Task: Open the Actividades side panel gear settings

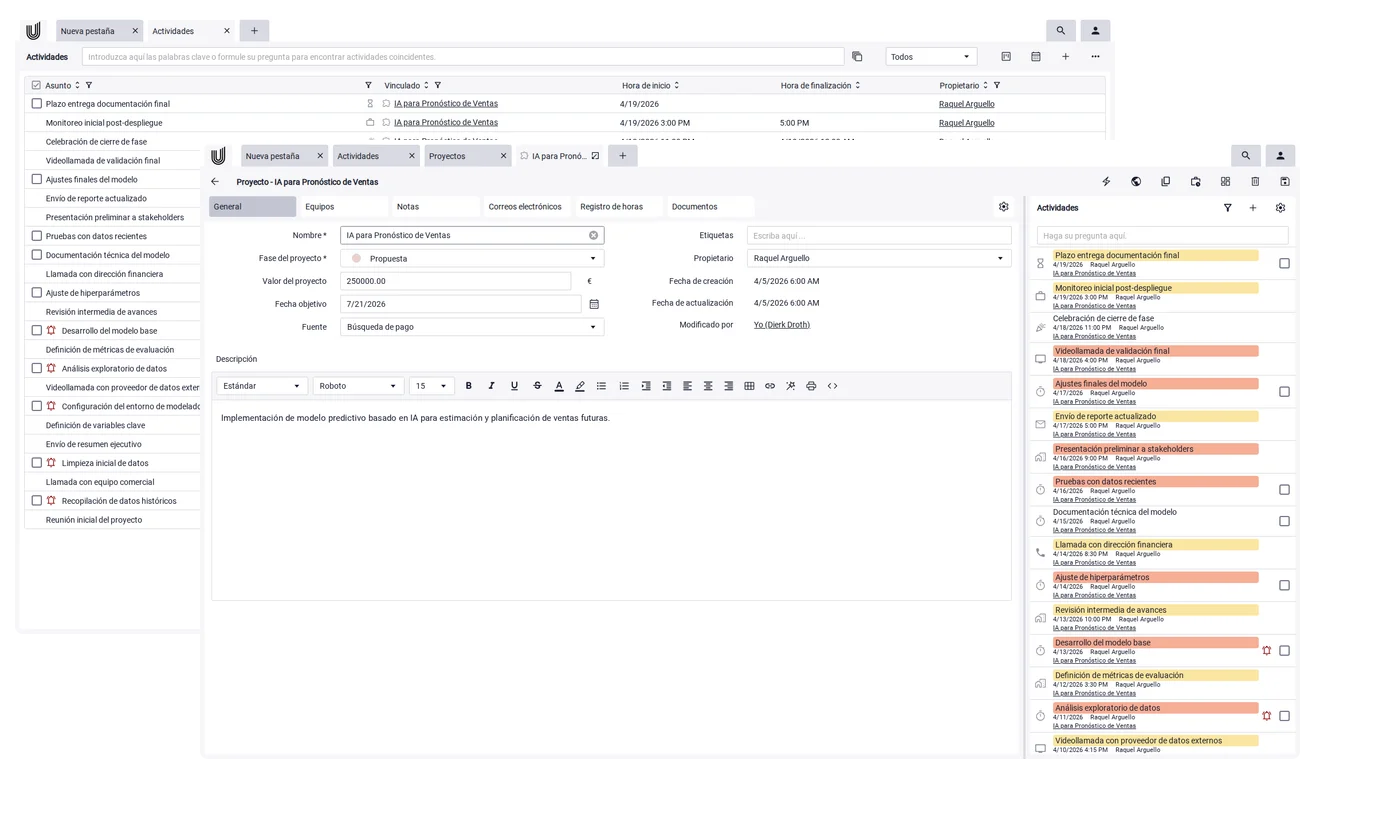Action: click(x=1280, y=208)
